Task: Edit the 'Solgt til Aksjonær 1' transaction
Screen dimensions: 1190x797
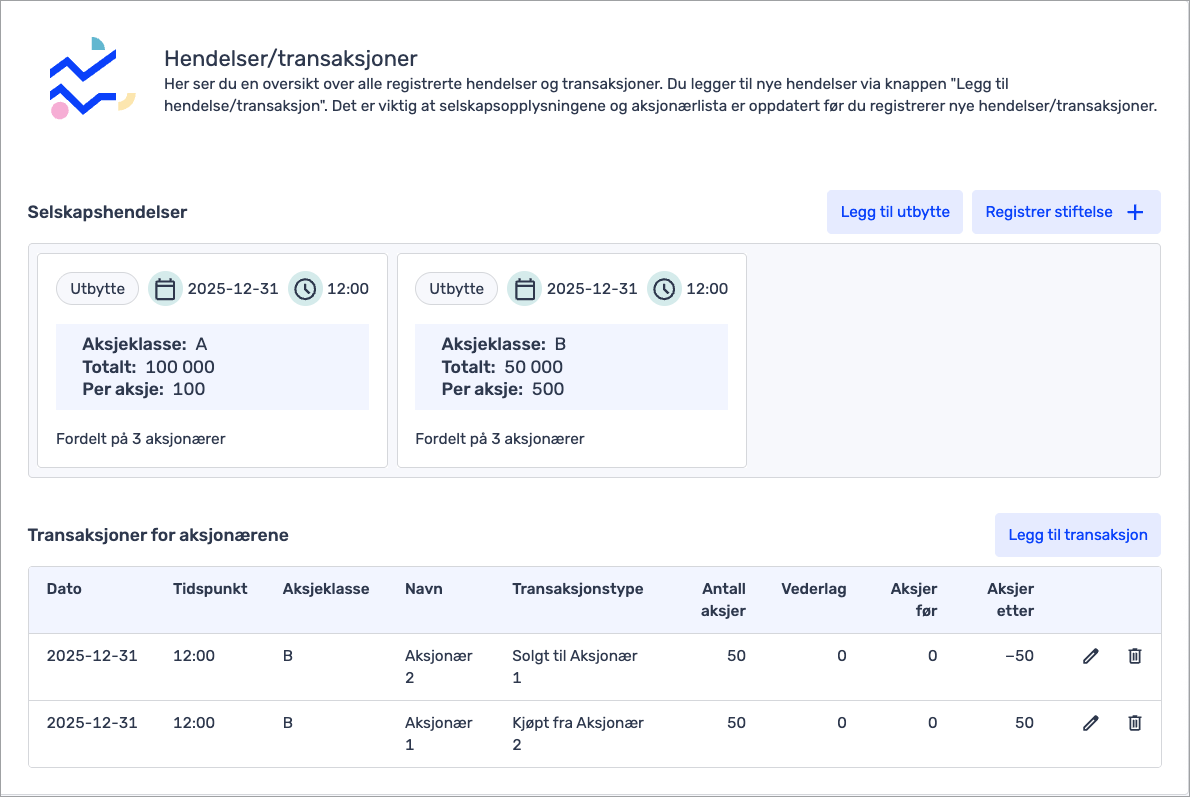Action: 1090,656
